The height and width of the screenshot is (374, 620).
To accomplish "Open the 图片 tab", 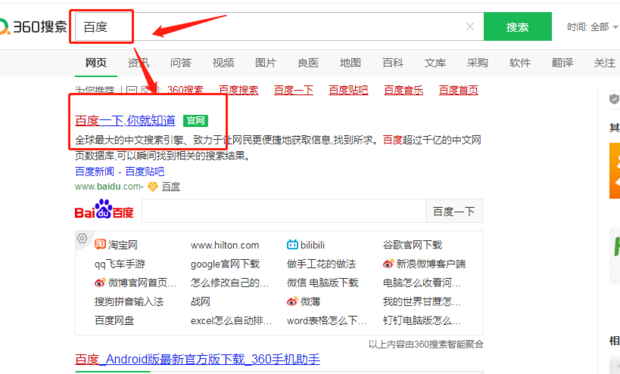I will (x=265, y=62).
